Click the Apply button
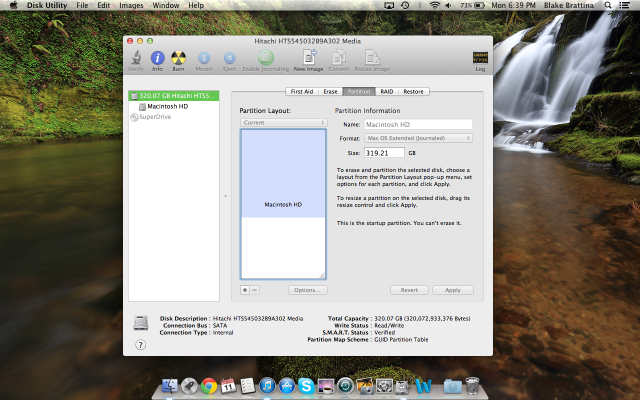640x400 pixels. 453,290
